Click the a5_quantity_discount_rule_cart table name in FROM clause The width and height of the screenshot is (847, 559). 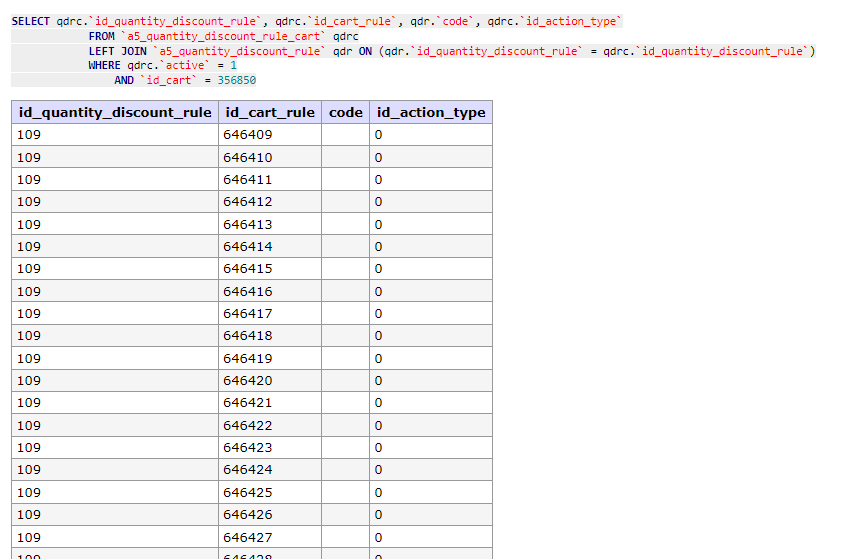[226, 36]
